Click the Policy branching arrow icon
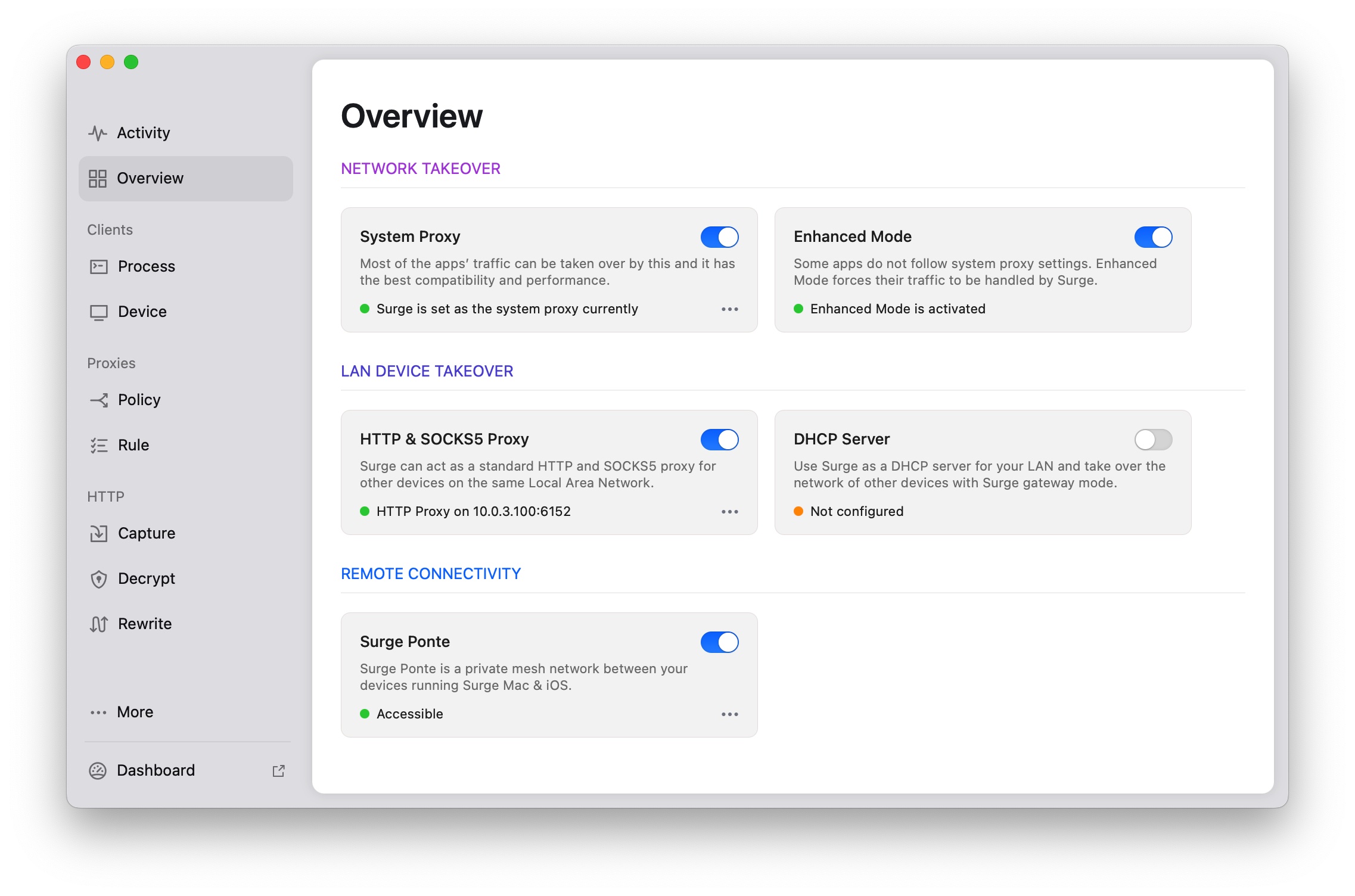The width and height of the screenshot is (1355, 896). [x=98, y=400]
